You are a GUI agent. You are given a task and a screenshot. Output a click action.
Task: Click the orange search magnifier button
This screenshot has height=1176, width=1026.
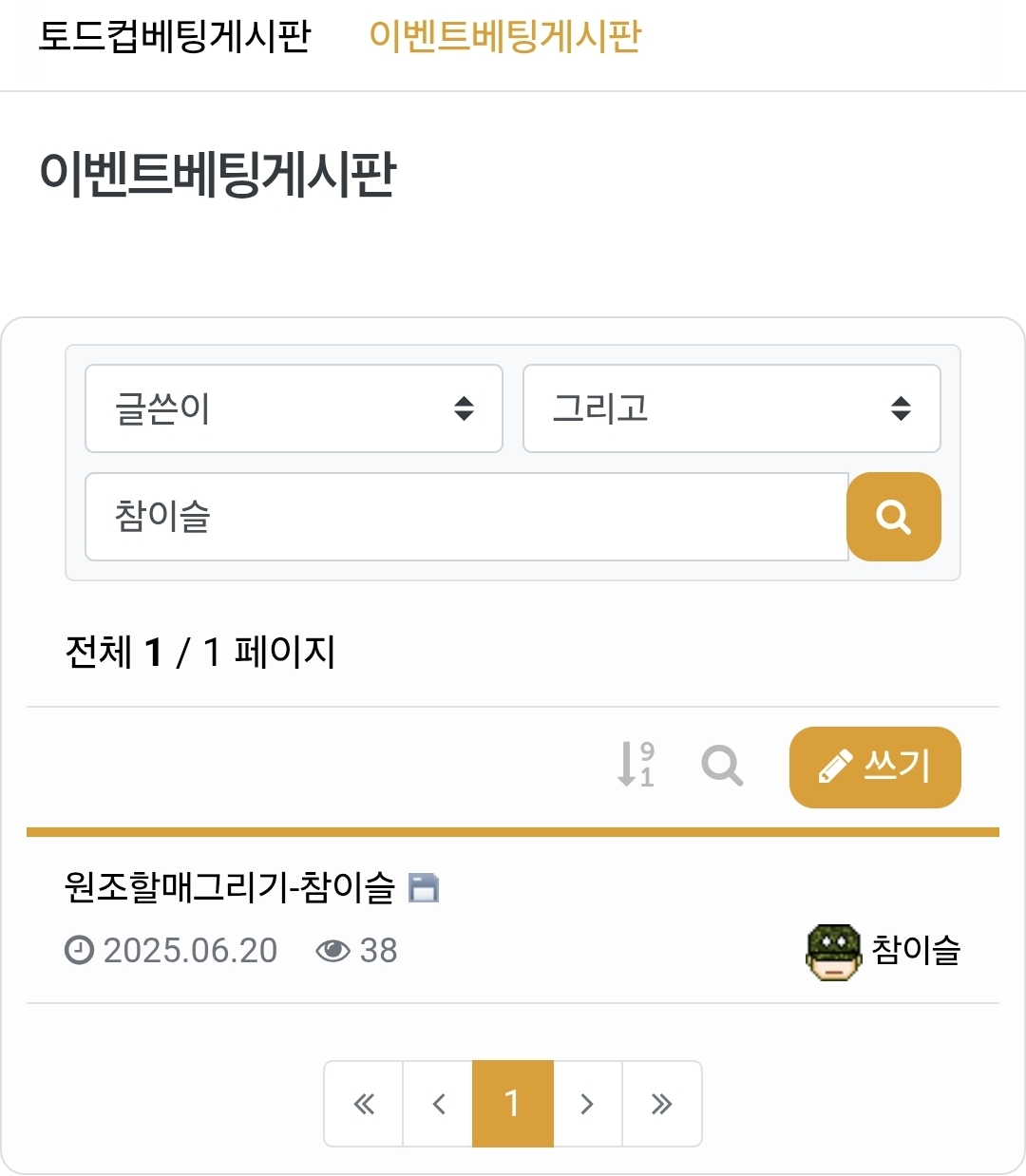893,517
